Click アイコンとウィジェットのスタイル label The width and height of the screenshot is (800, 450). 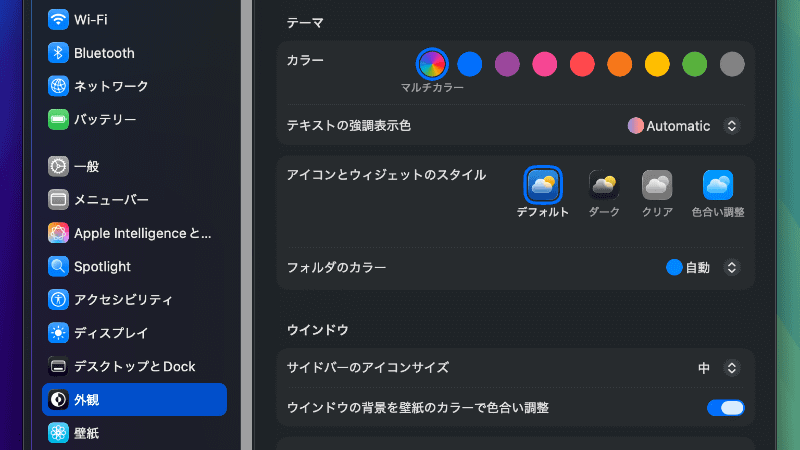pos(386,175)
